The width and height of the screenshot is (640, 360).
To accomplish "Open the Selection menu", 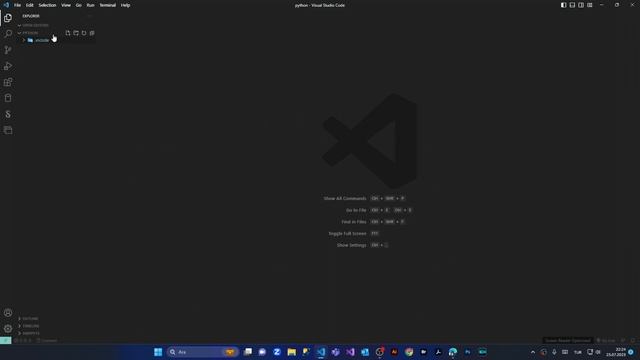I will point(47,5).
